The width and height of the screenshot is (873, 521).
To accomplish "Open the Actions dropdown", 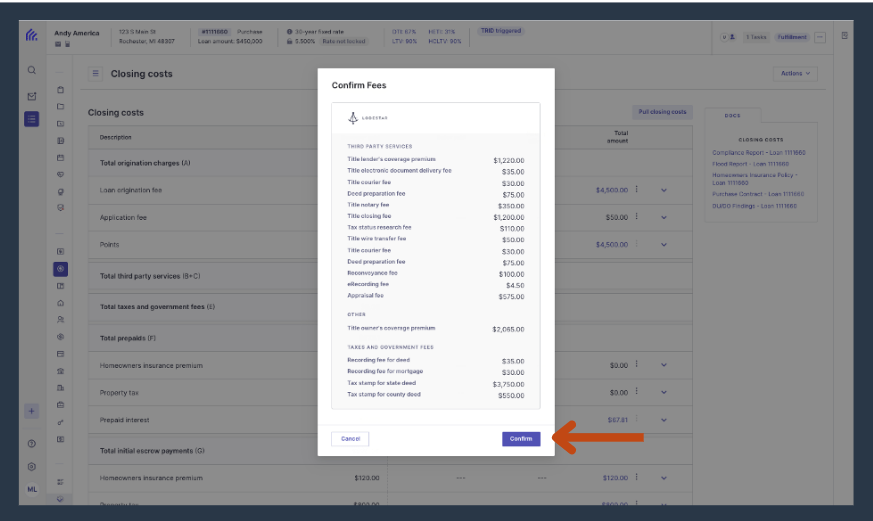I will coord(795,73).
